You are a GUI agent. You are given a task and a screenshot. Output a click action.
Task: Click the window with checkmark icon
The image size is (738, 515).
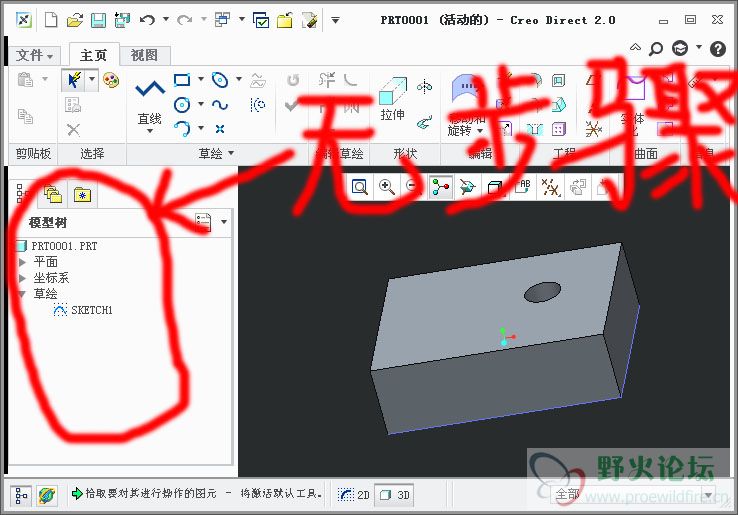click(x=261, y=20)
